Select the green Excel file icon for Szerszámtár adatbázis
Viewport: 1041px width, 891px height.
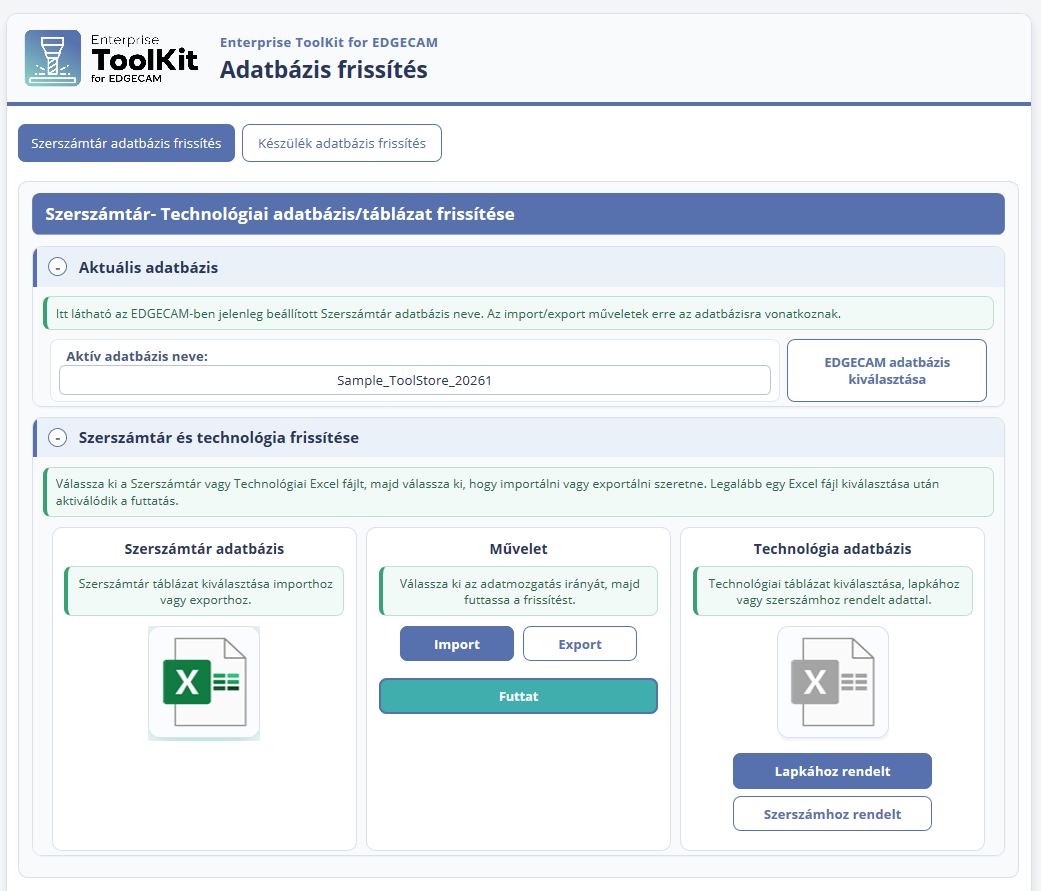click(x=204, y=683)
